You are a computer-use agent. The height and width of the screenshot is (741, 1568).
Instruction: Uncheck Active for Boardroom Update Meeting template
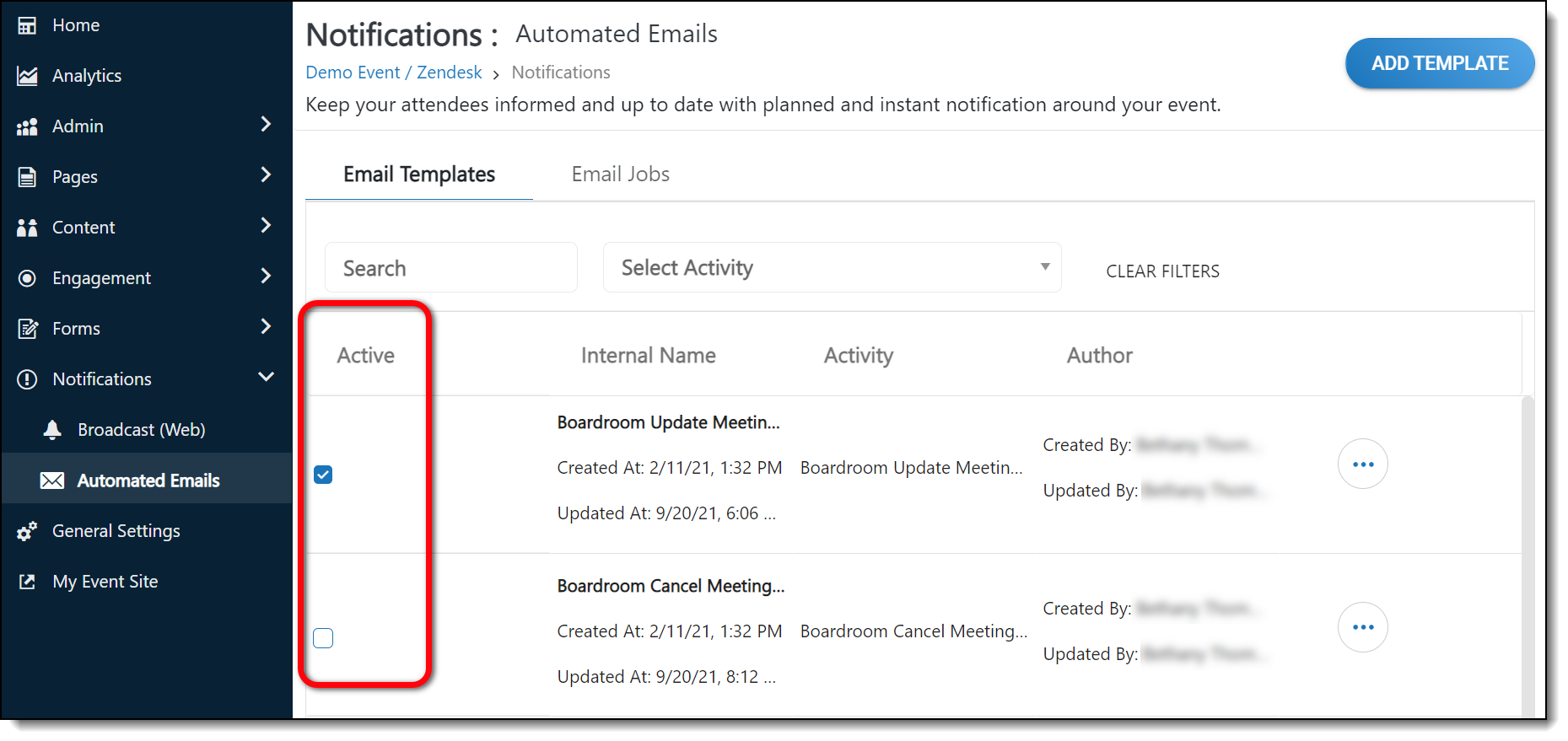(x=323, y=475)
